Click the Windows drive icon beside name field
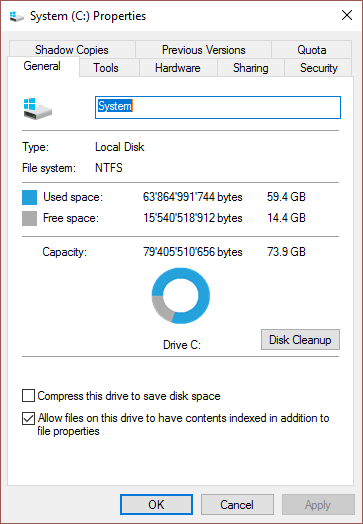The height and width of the screenshot is (524, 363). coord(38,109)
